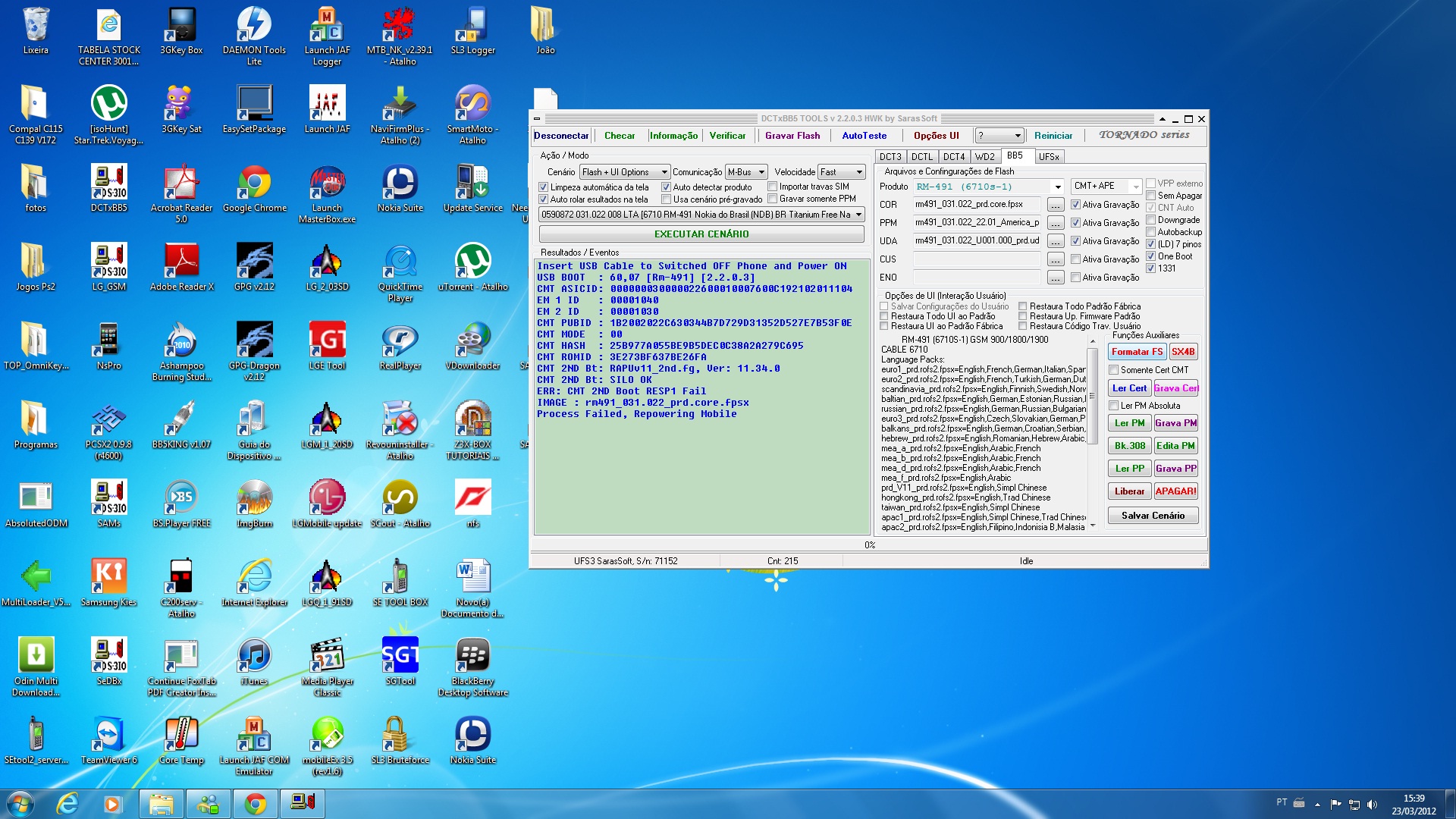
Task: Open the Samsung Kies desktop icon
Action: 108,583
